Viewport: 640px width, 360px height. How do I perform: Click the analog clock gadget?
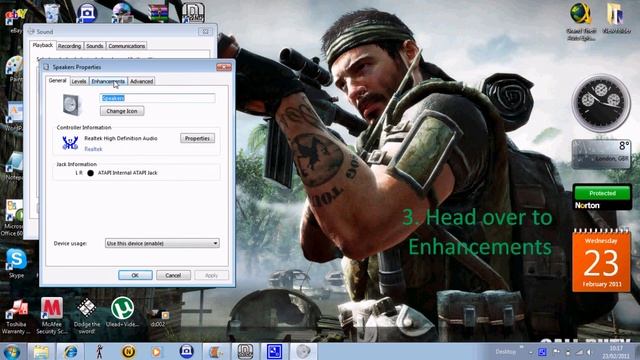tap(601, 103)
